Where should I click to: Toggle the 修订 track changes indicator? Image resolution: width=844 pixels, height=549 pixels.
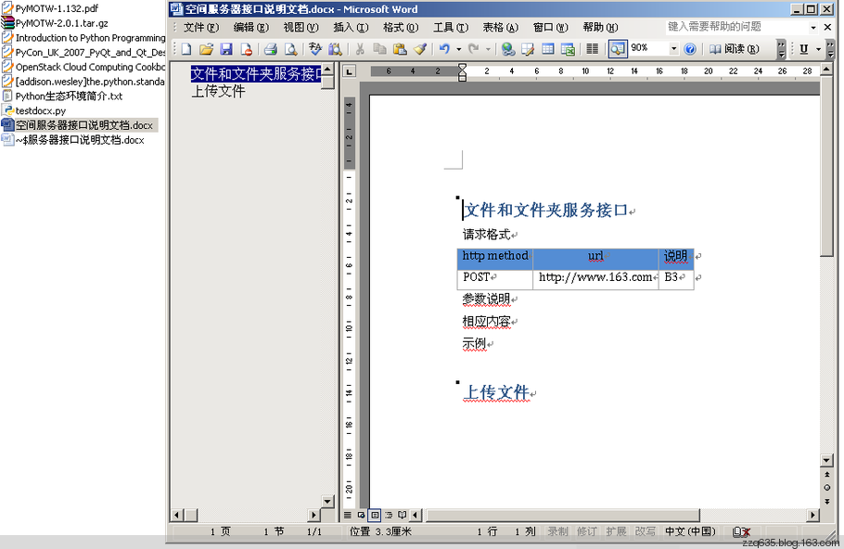[x=587, y=532]
